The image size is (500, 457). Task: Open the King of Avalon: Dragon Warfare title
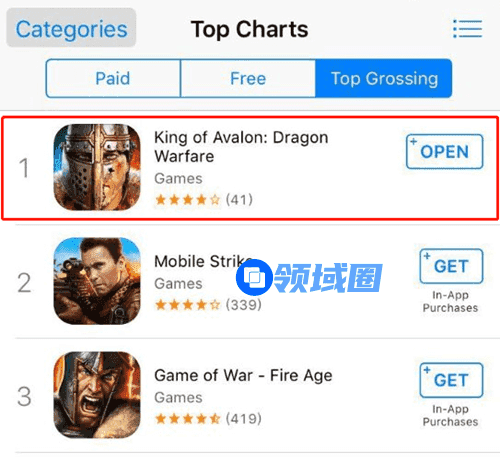point(241,147)
